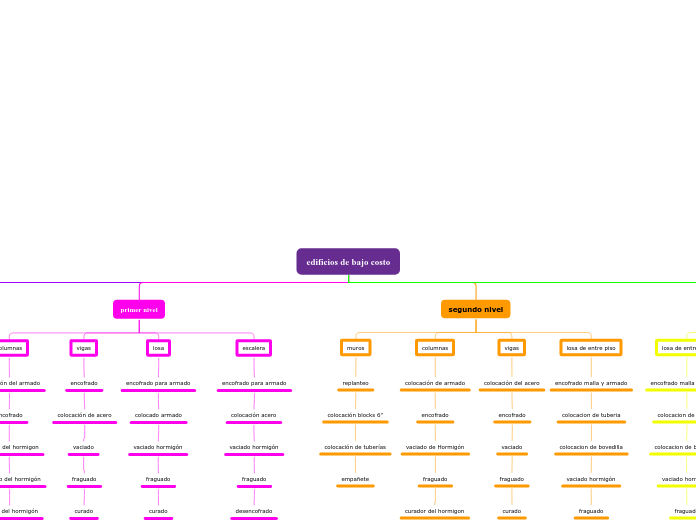Select the root node 'edificios de bajo costo'

[x=348, y=262]
